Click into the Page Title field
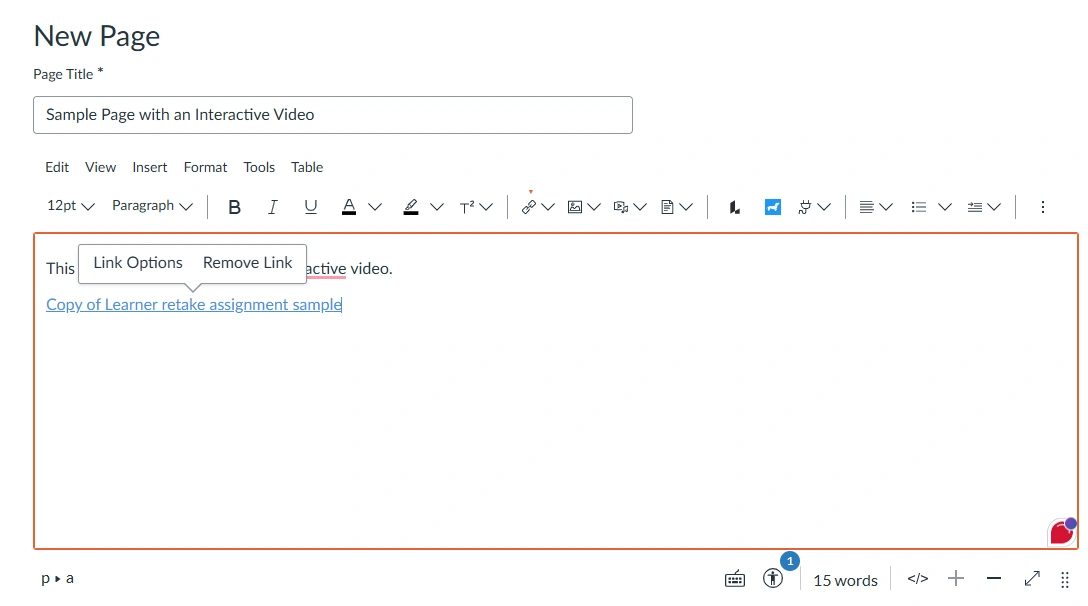The image size is (1088, 606). click(x=333, y=115)
